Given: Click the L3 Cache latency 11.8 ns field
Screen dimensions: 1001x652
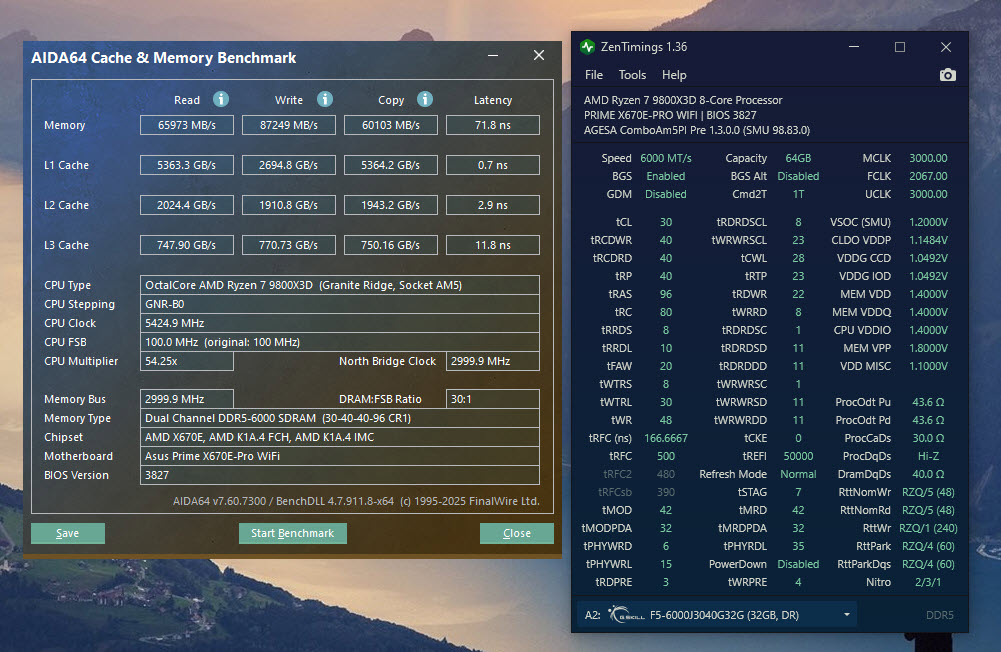Looking at the screenshot, I should pyautogui.click(x=493, y=245).
